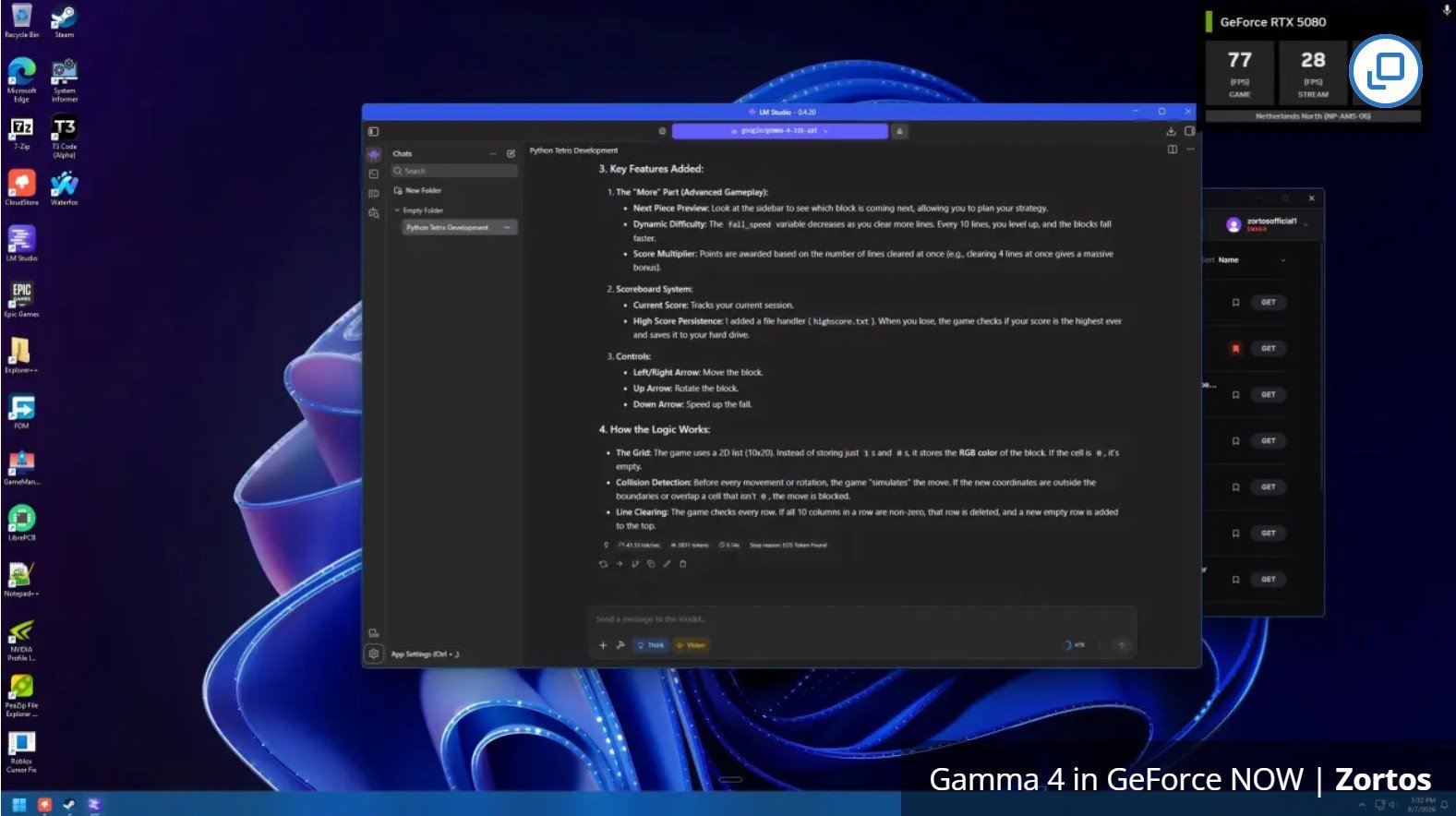Click the send message arrow button

click(1122, 645)
